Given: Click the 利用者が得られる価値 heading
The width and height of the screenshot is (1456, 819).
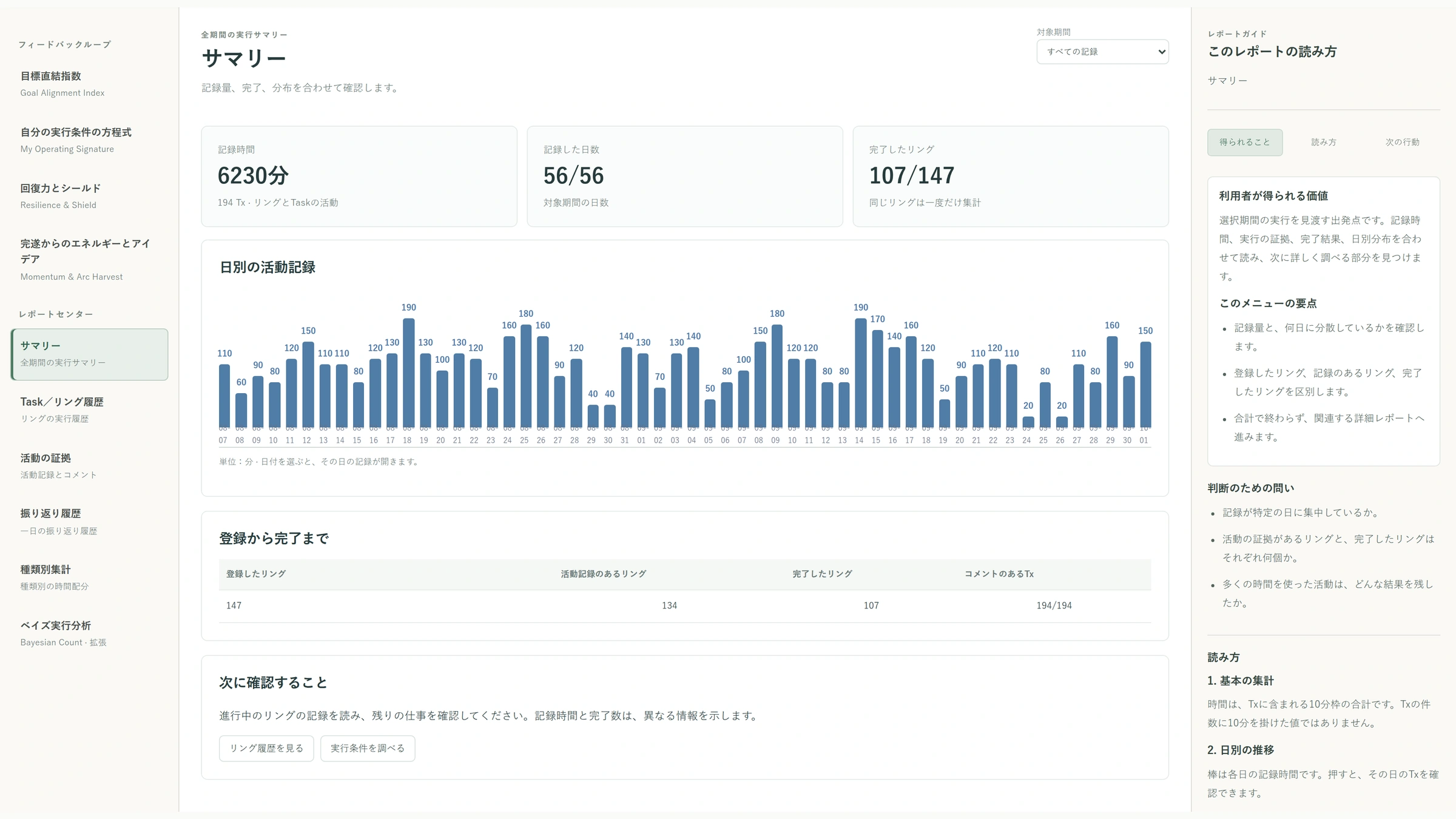Looking at the screenshot, I should 1273,196.
